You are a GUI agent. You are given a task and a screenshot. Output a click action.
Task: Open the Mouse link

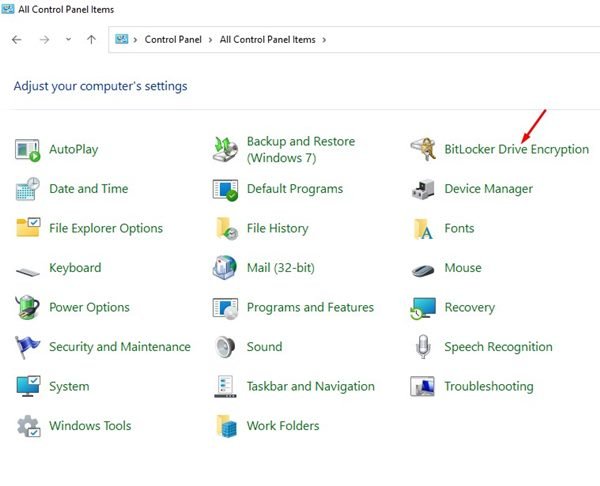click(x=463, y=268)
